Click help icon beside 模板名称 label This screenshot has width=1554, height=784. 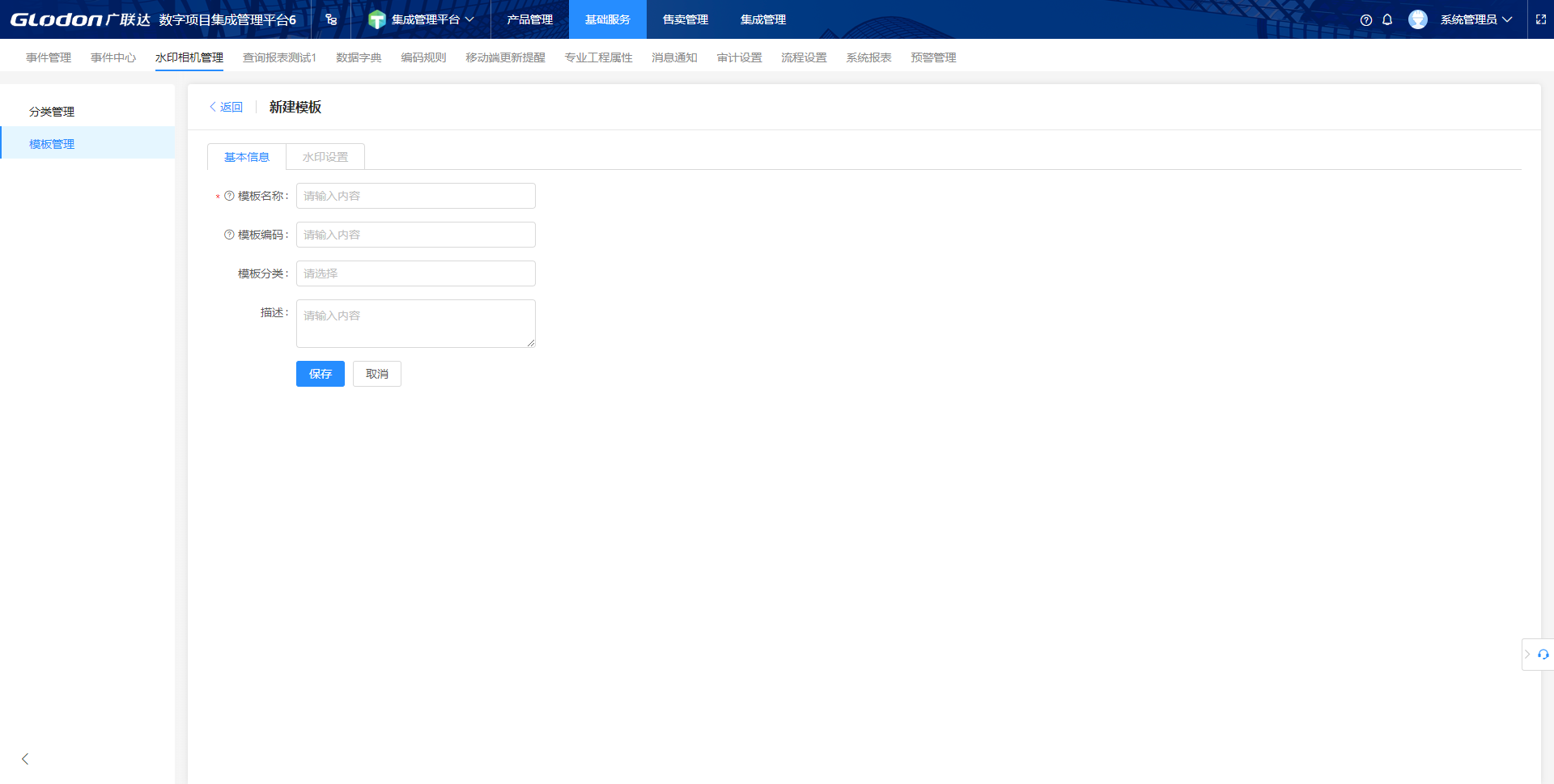tap(229, 196)
